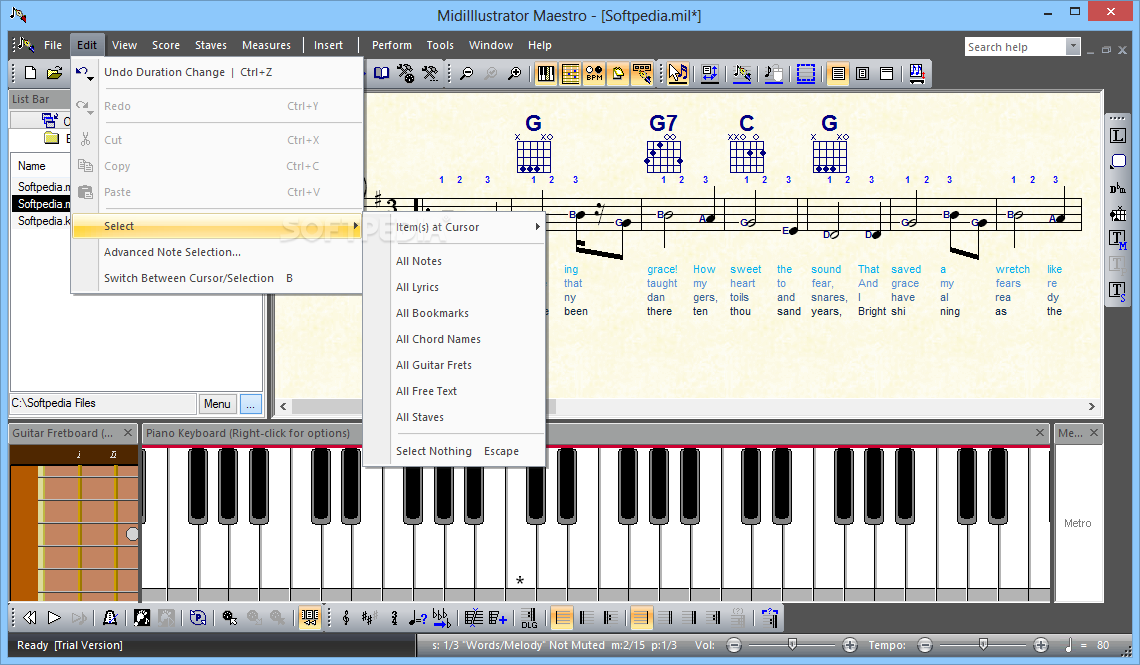Click the chord name 'Db m' tool
The width and height of the screenshot is (1140, 665).
1117,188
